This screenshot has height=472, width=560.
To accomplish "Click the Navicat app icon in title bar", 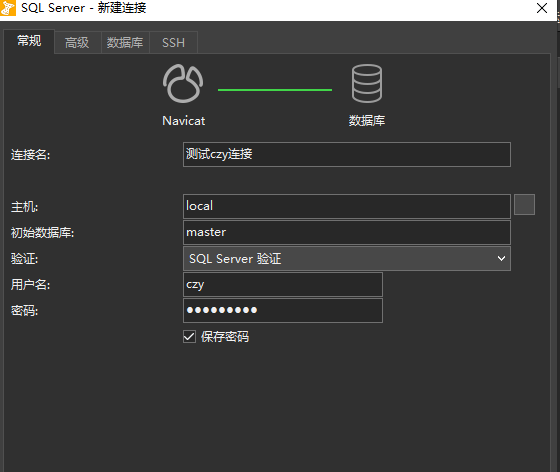I will point(8,8).
